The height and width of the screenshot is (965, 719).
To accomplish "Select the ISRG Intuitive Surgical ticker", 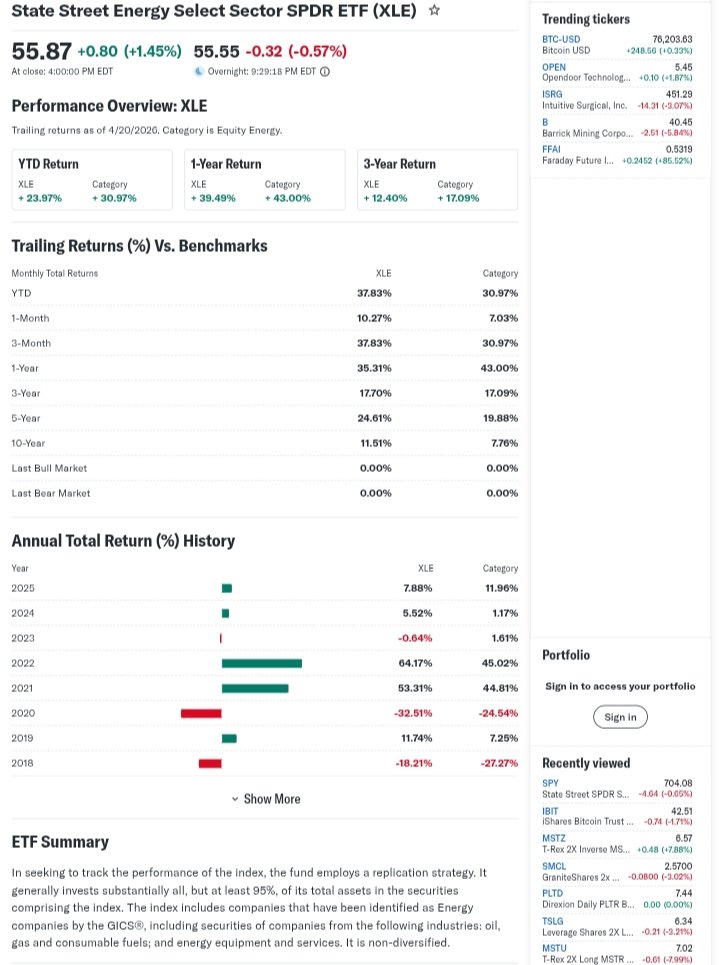I will [552, 94].
